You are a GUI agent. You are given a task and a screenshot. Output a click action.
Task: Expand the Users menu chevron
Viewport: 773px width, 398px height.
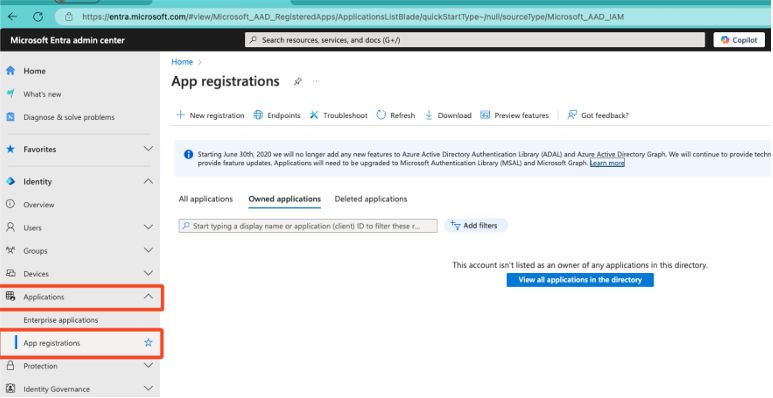[x=148, y=227]
